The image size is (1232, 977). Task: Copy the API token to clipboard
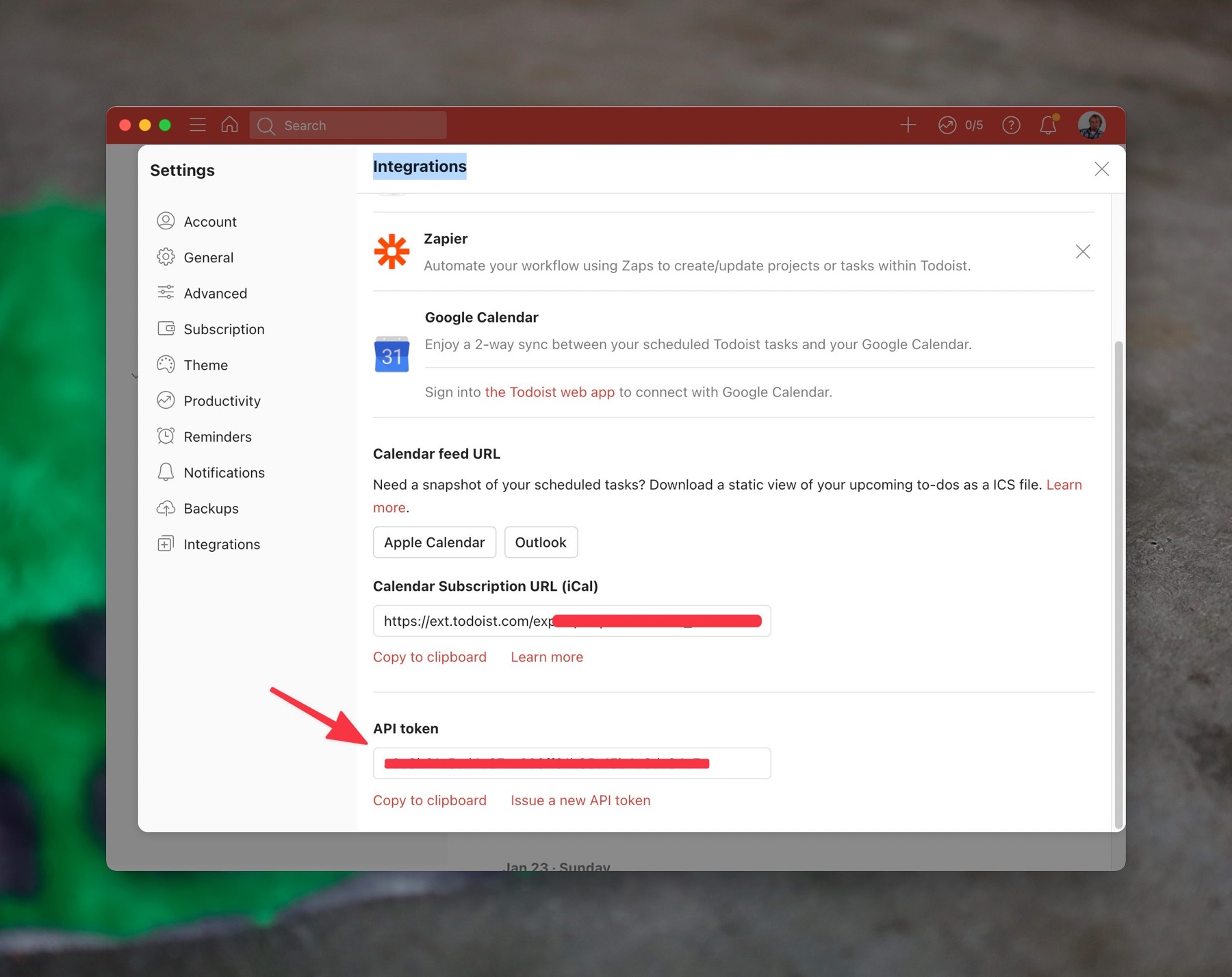pos(429,800)
